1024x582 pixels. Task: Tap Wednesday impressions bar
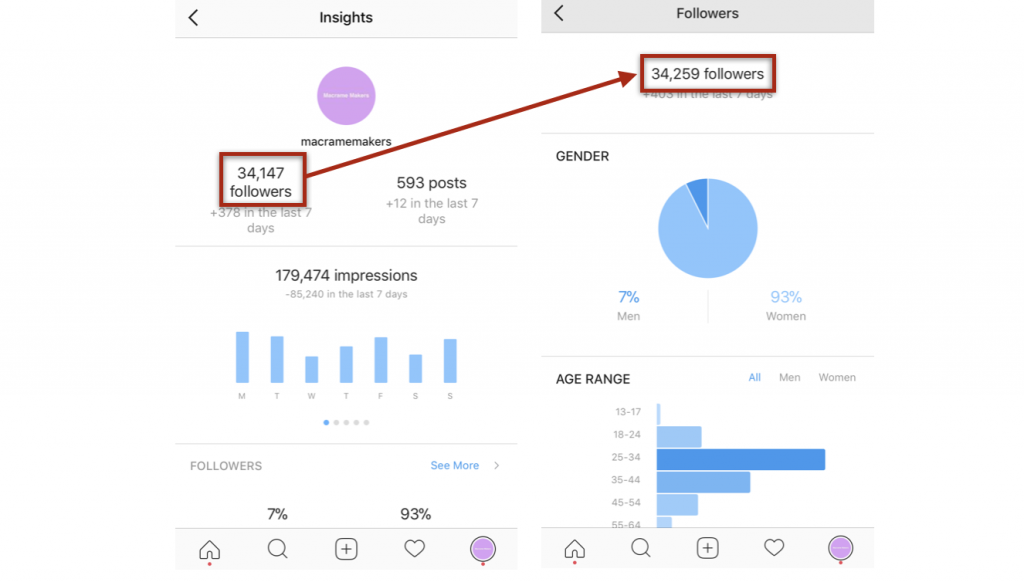click(312, 369)
